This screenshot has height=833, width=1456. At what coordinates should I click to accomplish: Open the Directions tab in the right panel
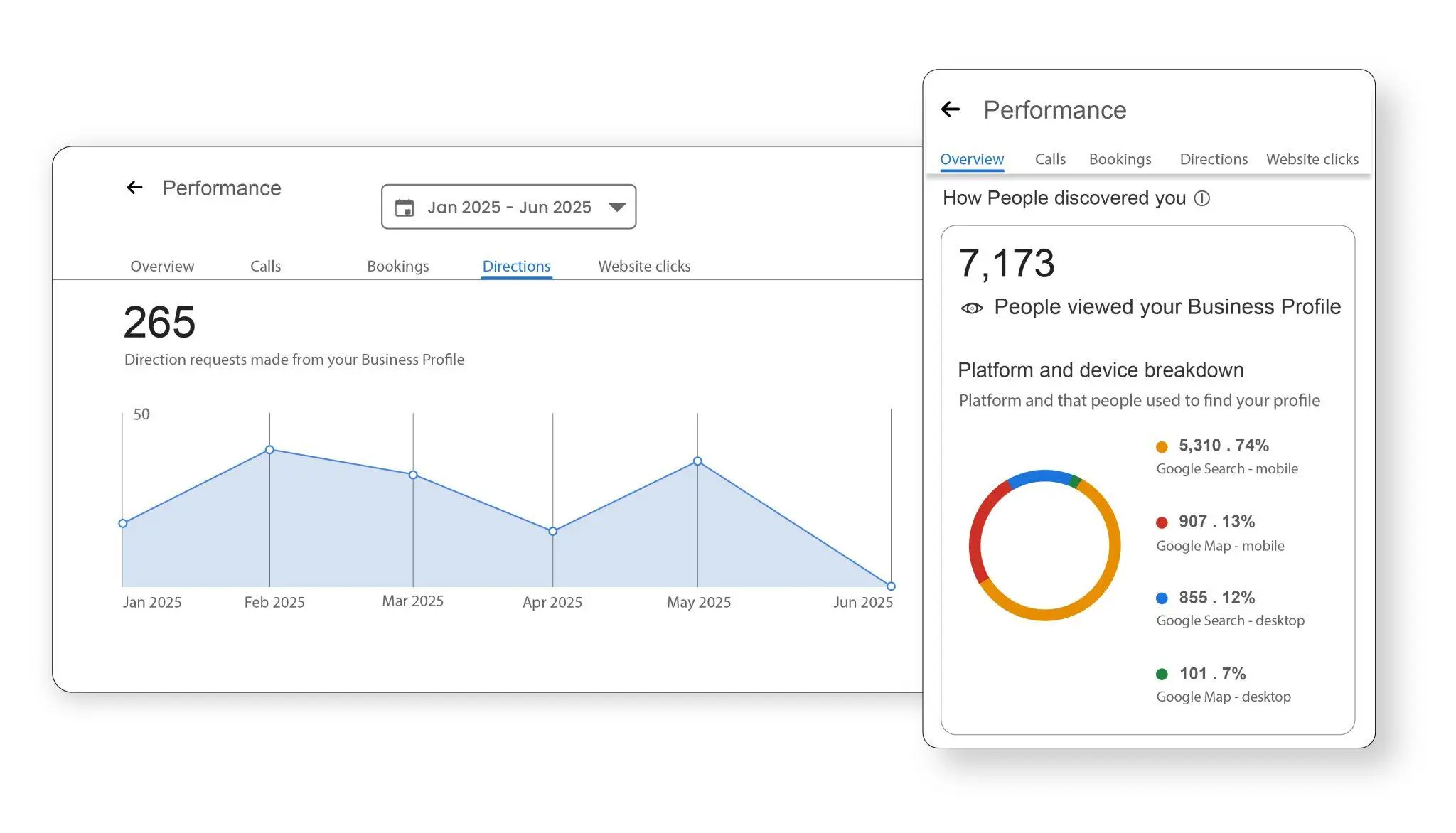click(1214, 159)
